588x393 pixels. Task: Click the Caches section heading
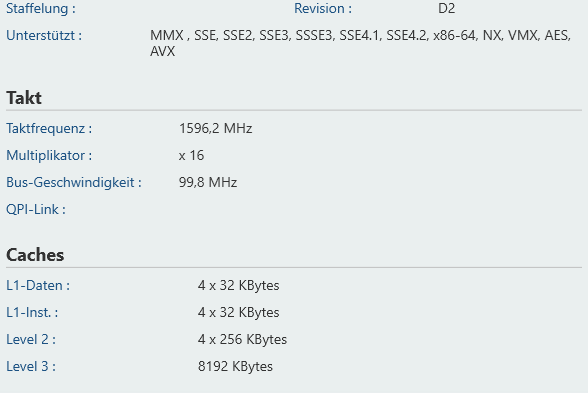coord(35,255)
